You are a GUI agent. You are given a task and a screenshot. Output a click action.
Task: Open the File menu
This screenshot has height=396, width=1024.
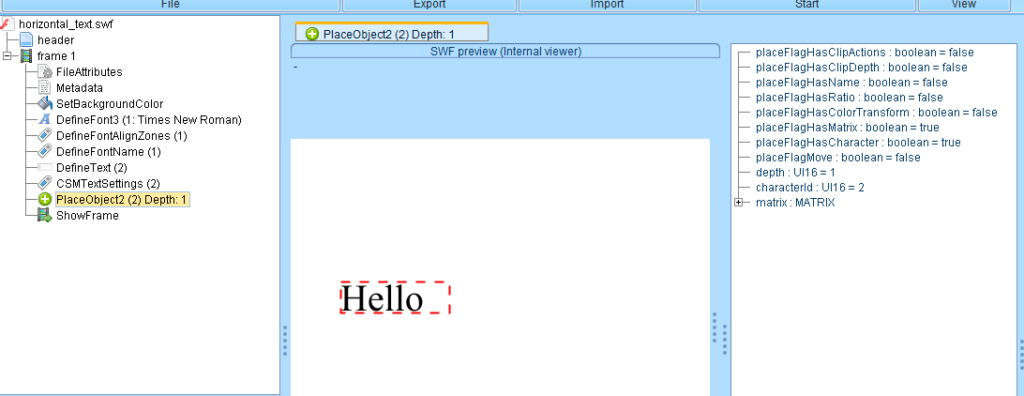(x=169, y=5)
